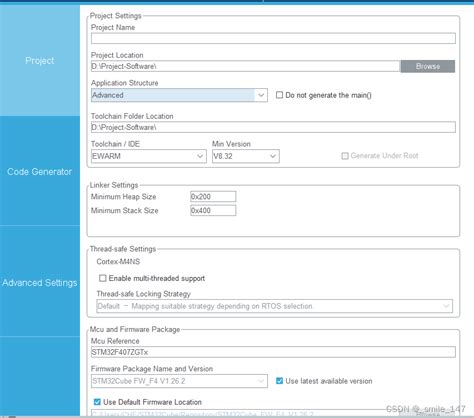Screen dimensions: 474x418
Task: Click the Browse button for Project Location
Action: [428, 66]
